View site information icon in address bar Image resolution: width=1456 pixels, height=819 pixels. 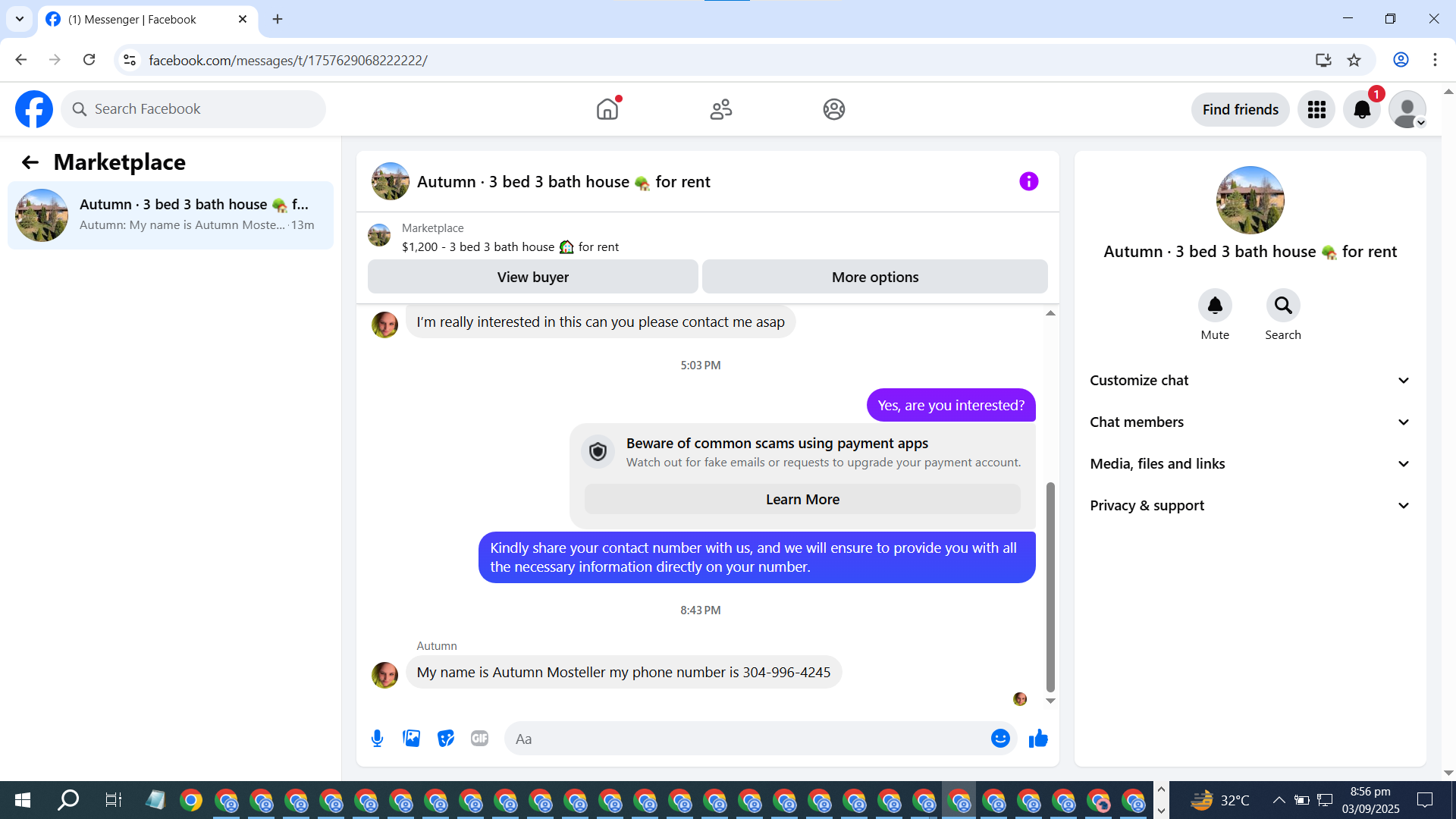click(130, 60)
